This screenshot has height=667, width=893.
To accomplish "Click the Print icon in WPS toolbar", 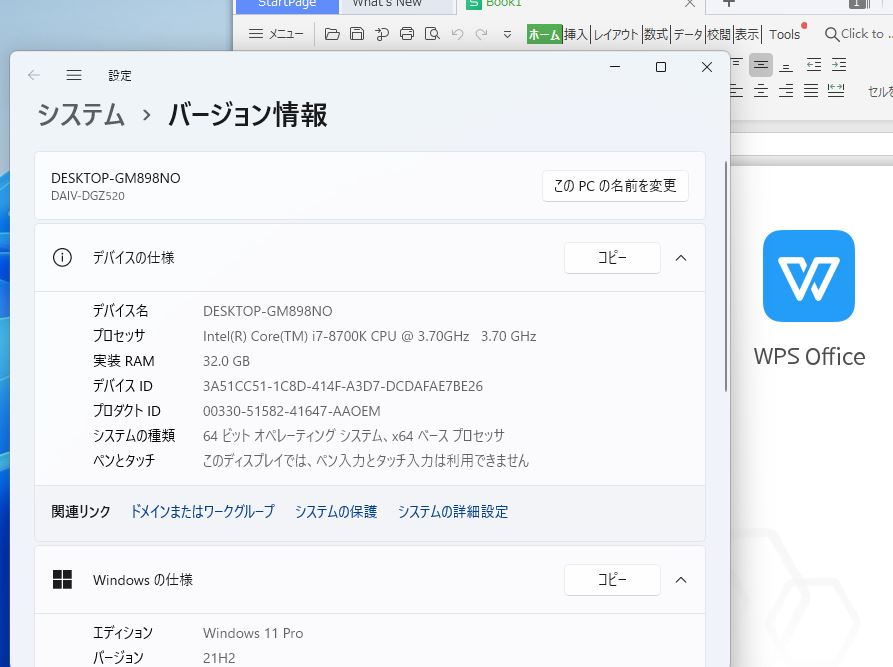I will point(407,34).
